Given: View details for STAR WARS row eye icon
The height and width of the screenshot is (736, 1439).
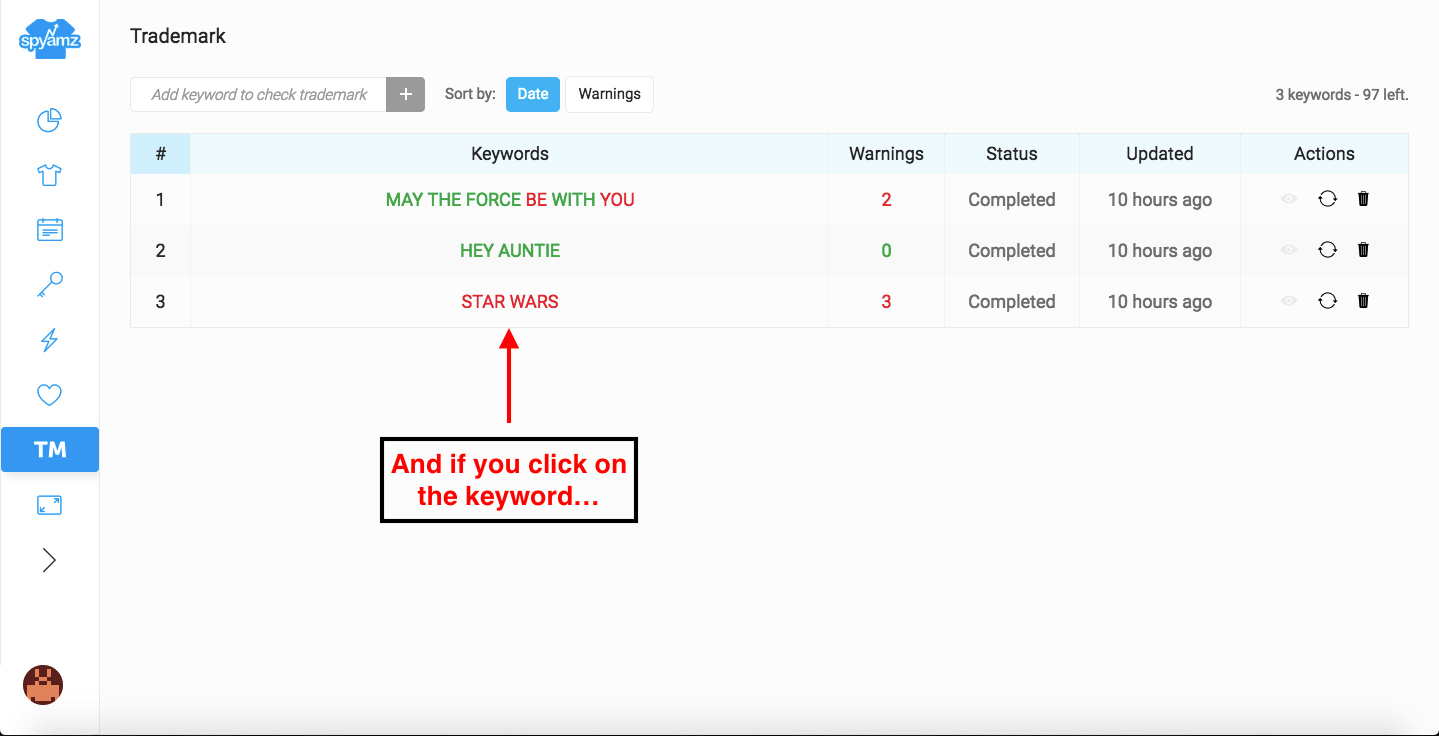Looking at the screenshot, I should [x=1289, y=301].
